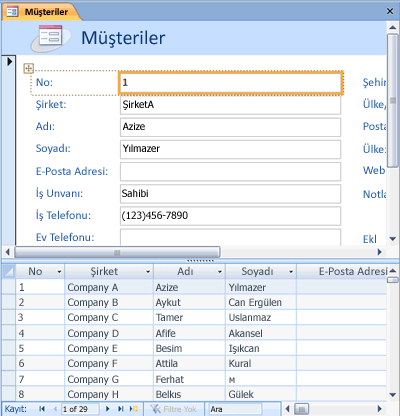Open the Şirket column filter dropdown

point(148,272)
